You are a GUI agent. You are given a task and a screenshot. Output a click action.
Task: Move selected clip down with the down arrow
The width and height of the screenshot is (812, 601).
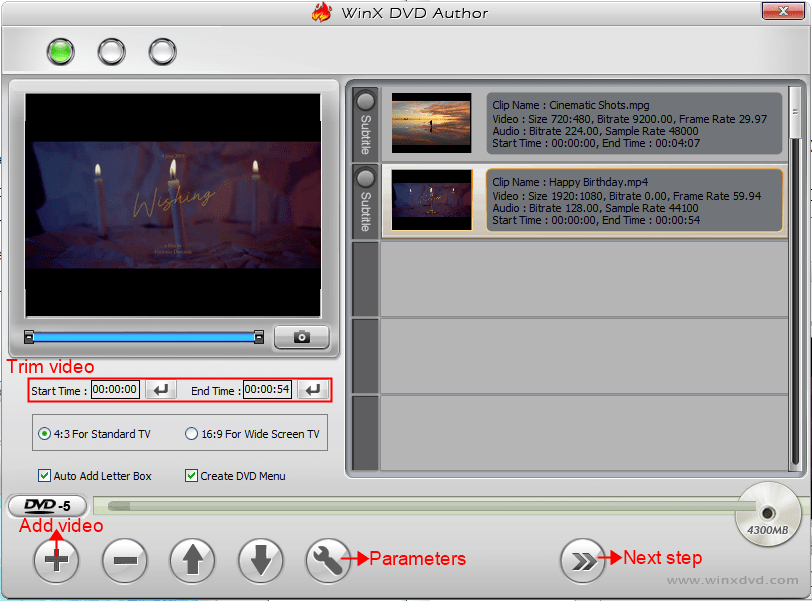click(x=261, y=561)
